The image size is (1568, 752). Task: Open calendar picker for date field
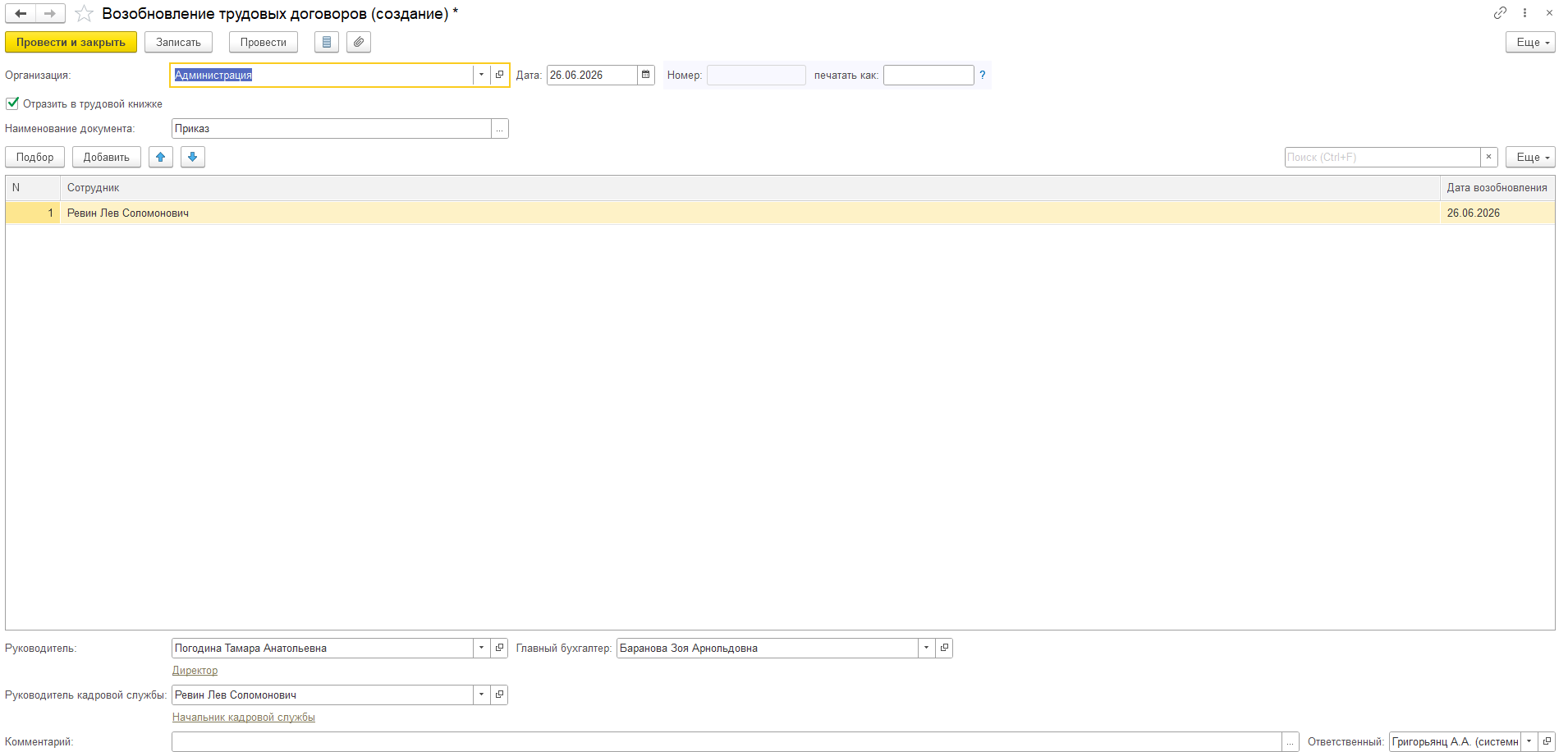(x=646, y=75)
